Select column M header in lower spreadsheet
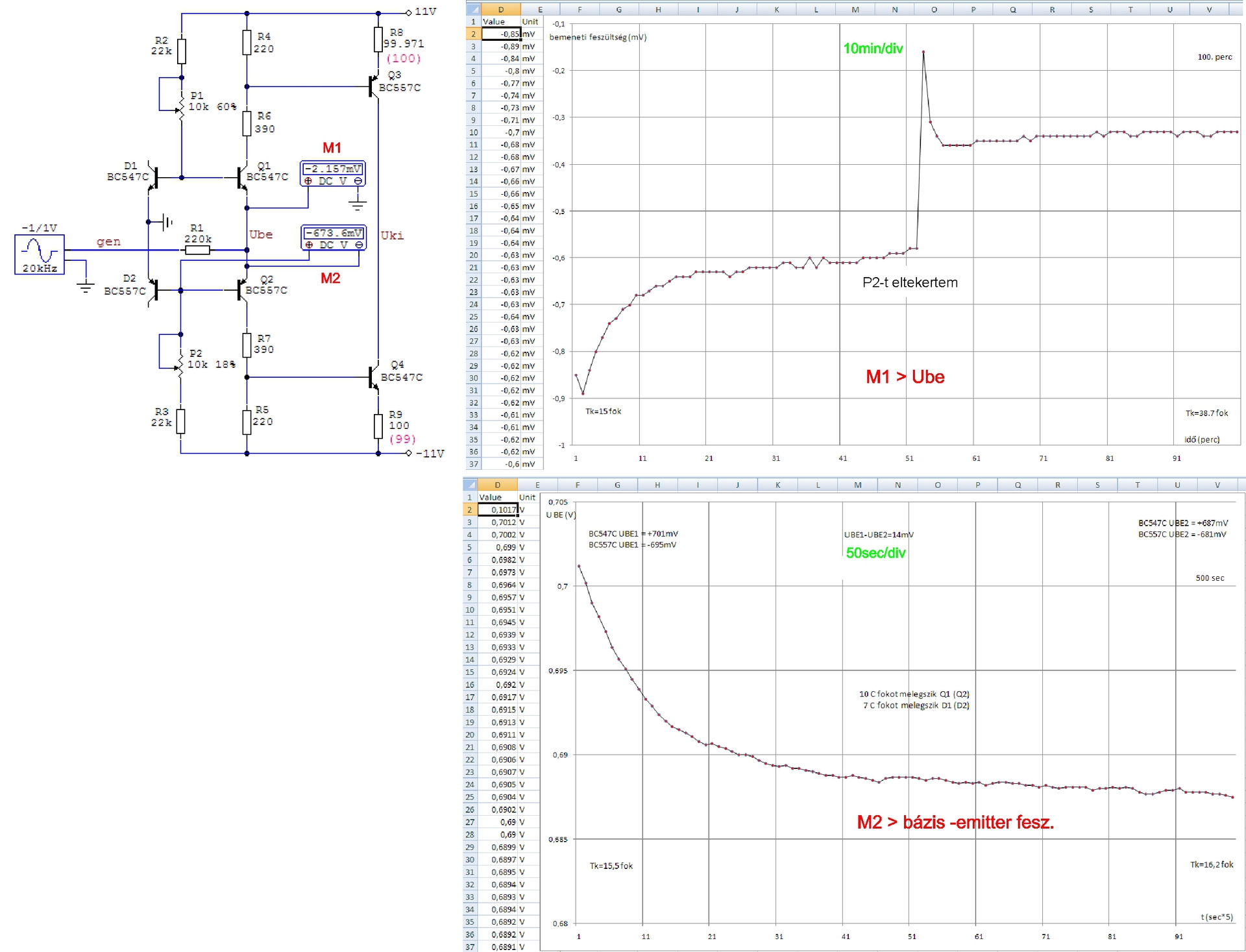Screen dimensions: 1246x952 click(857, 485)
